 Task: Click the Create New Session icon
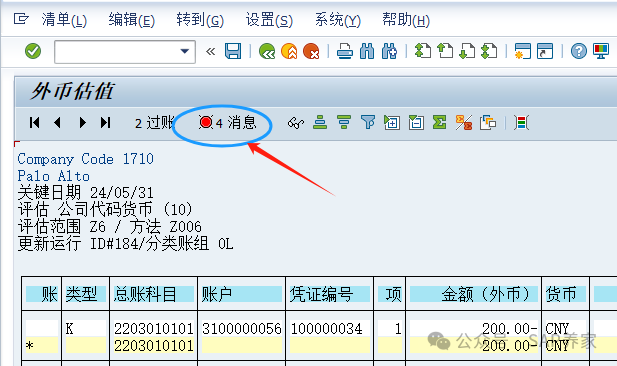[x=523, y=51]
